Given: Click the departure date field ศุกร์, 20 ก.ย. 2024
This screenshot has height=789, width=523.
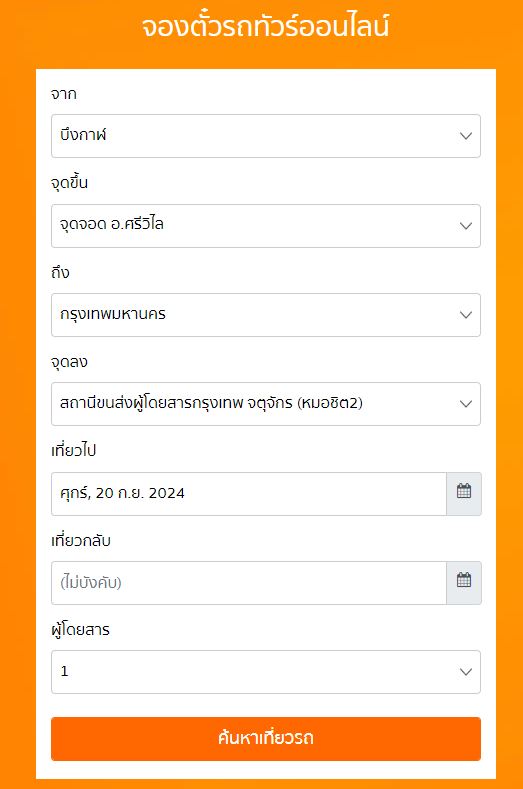Looking at the screenshot, I should pos(249,494).
